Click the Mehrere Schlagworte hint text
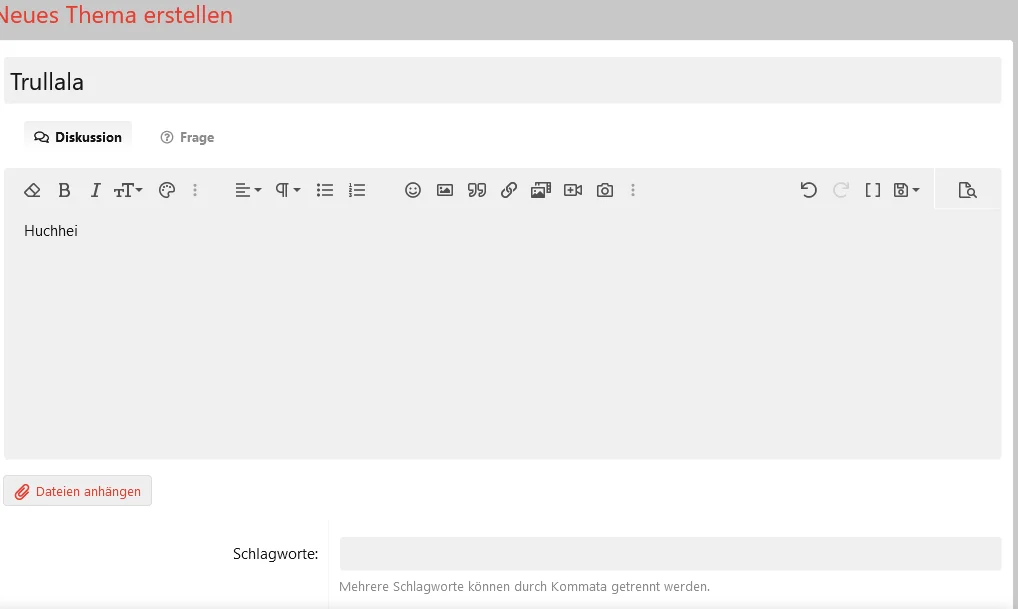The height and width of the screenshot is (609, 1018). (x=524, y=586)
